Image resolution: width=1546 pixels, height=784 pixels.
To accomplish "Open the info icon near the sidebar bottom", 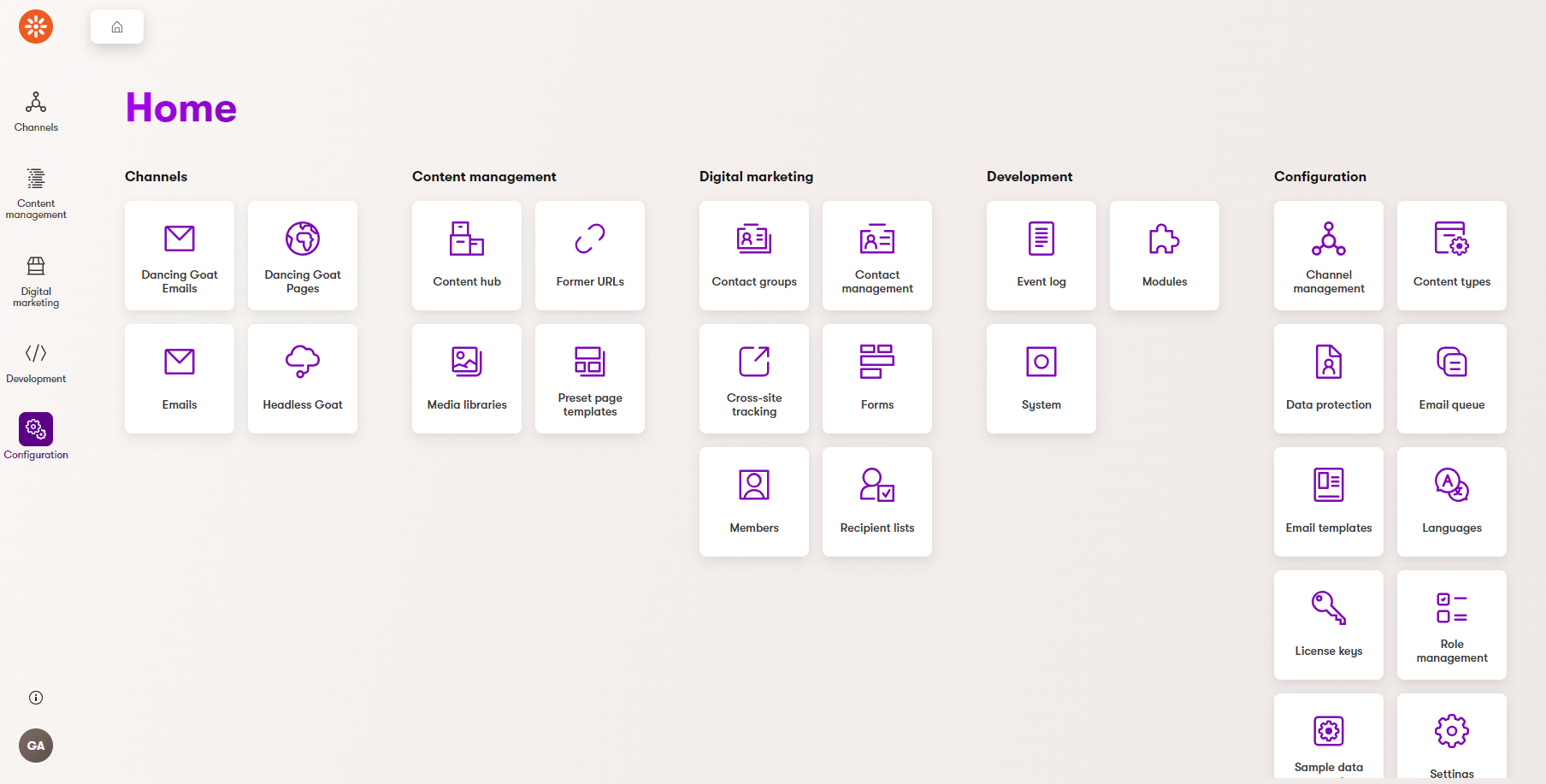I will click(x=36, y=698).
